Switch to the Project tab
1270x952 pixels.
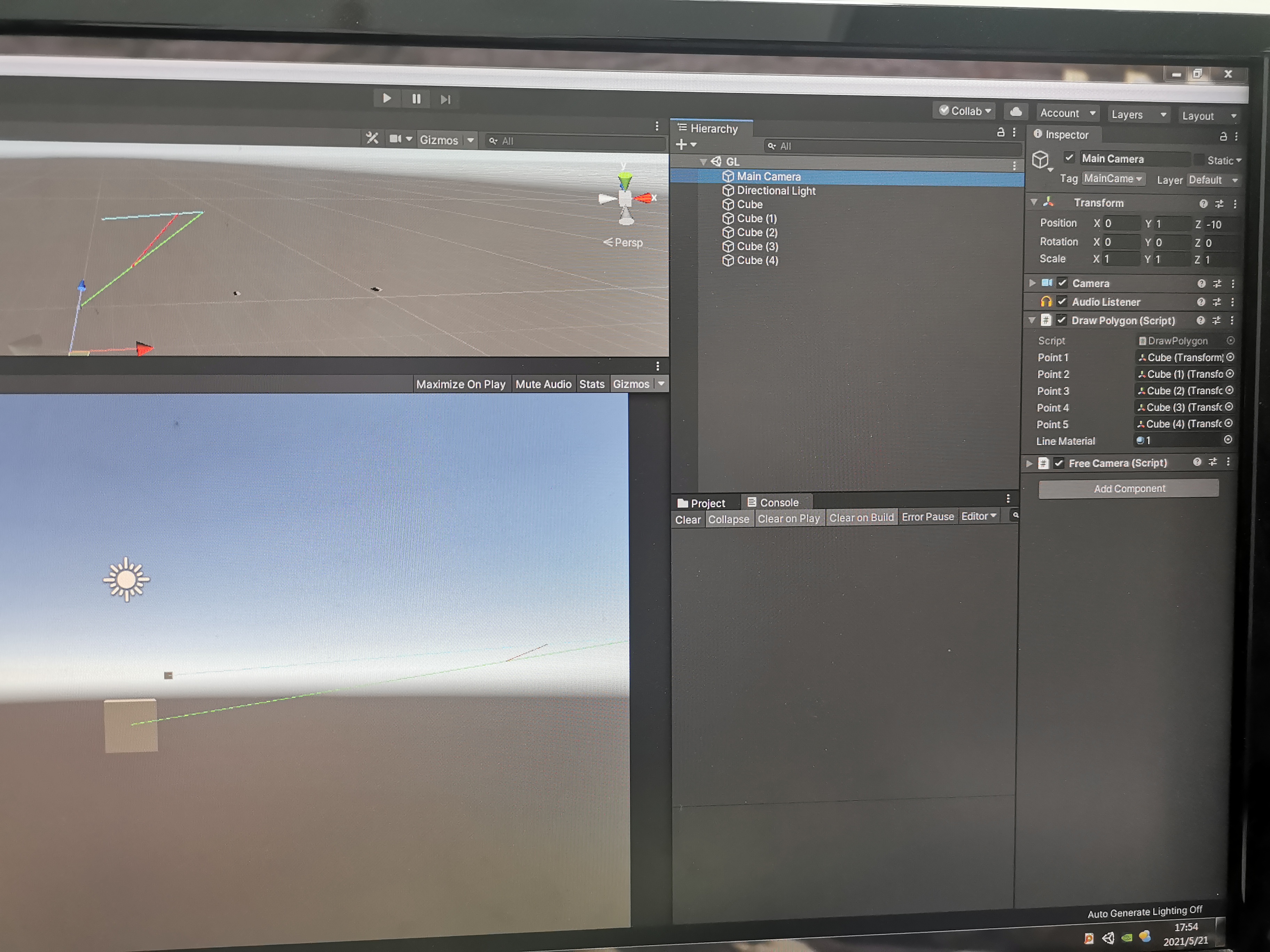(x=701, y=503)
